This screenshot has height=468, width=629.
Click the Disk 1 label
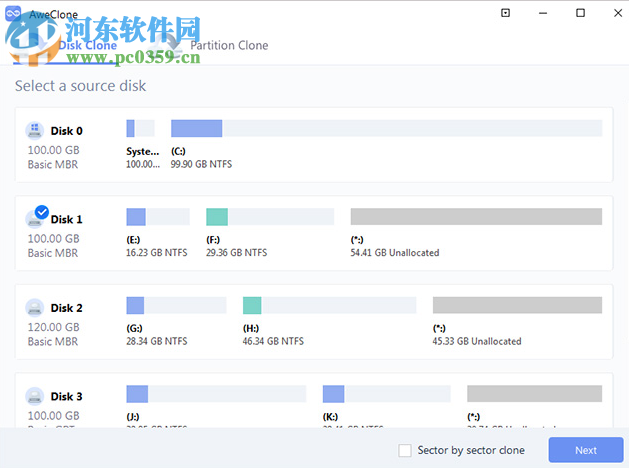pyautogui.click(x=67, y=219)
